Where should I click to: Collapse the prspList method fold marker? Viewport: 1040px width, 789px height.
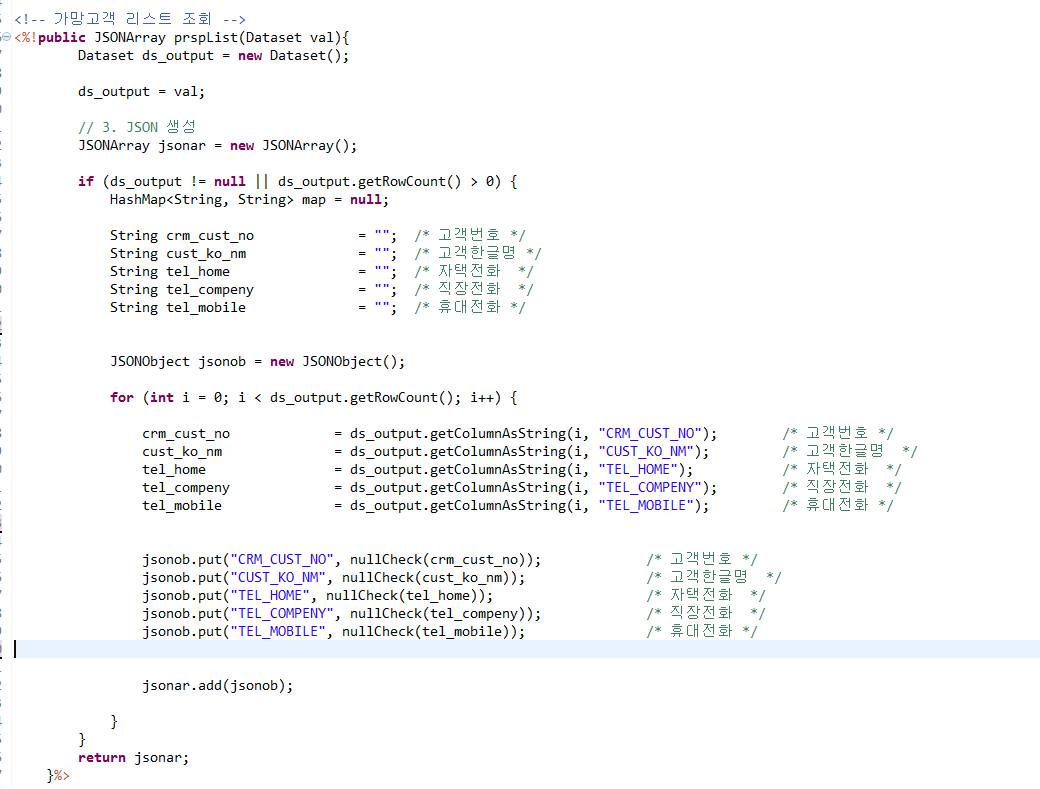(x=6, y=37)
